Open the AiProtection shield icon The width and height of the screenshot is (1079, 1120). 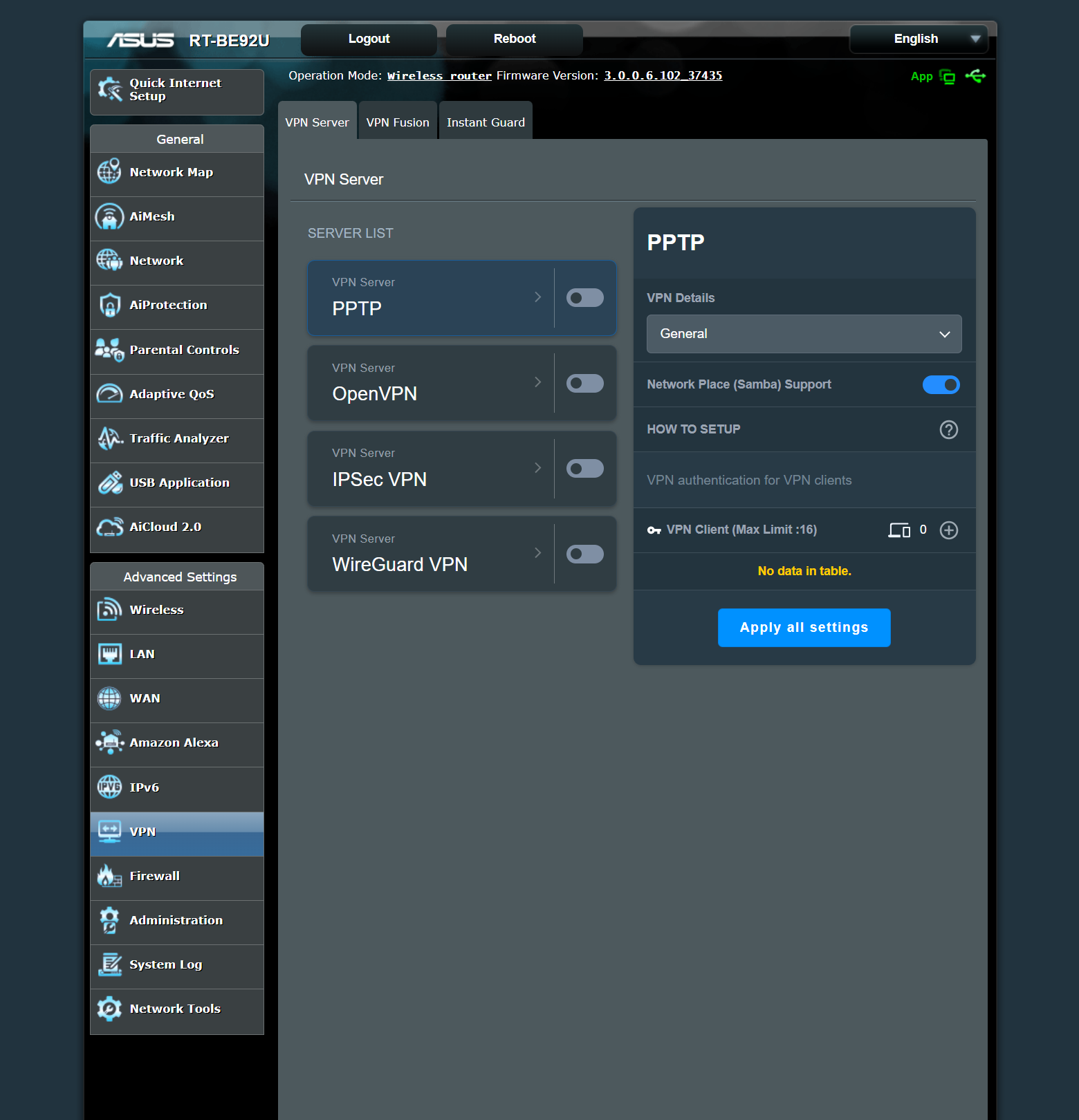point(109,305)
